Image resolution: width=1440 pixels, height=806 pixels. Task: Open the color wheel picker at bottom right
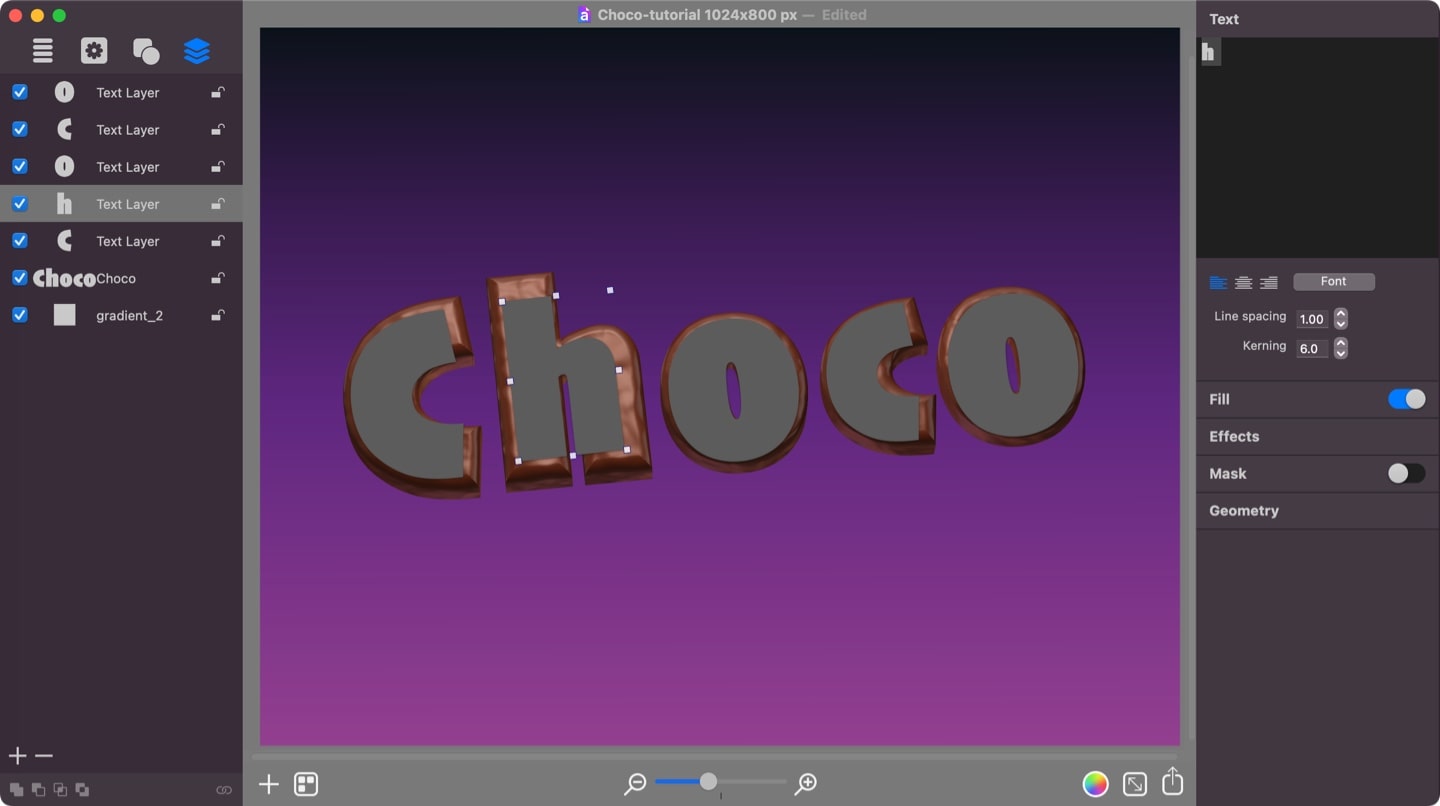tap(1095, 784)
